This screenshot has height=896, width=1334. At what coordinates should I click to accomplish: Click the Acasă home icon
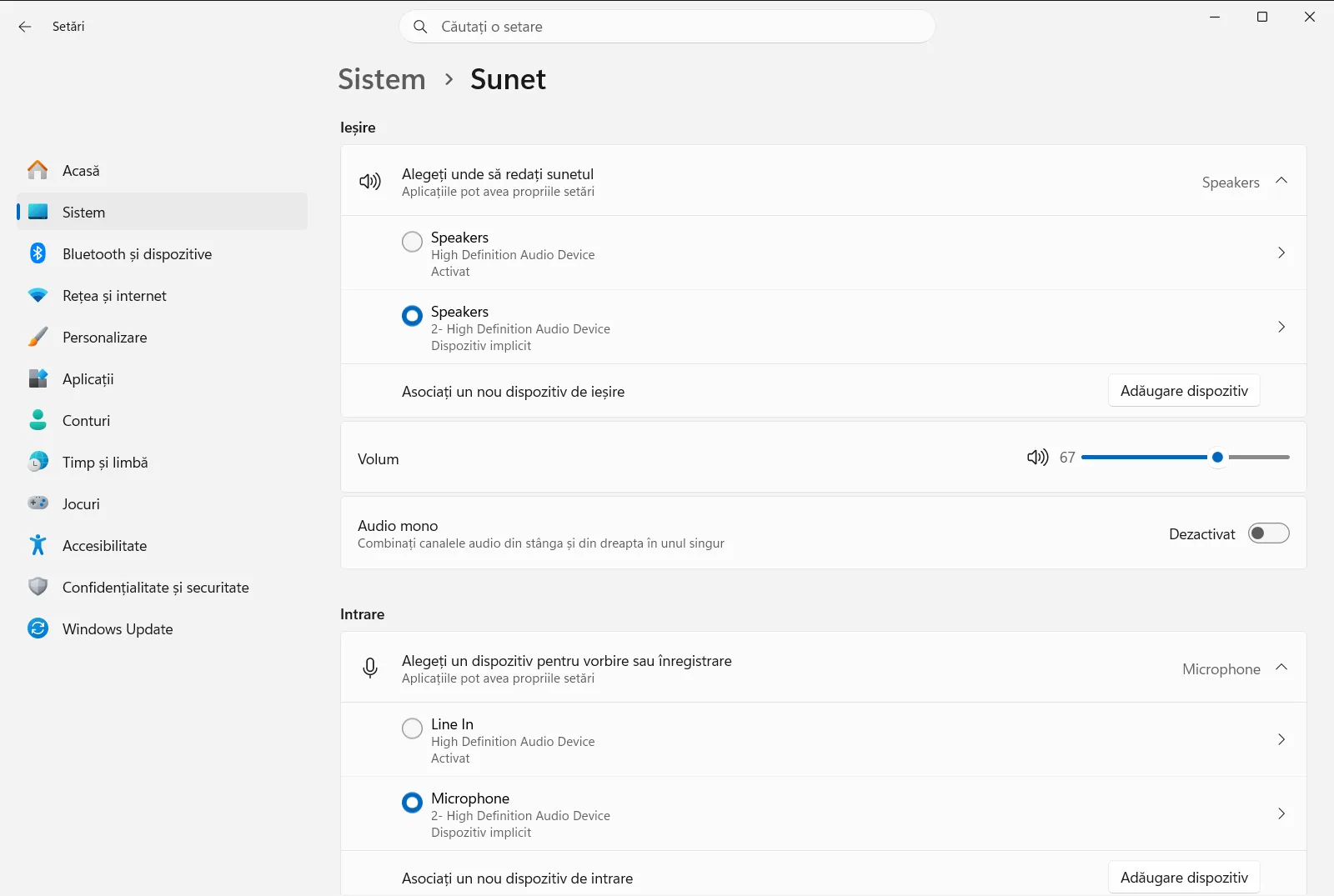38,170
